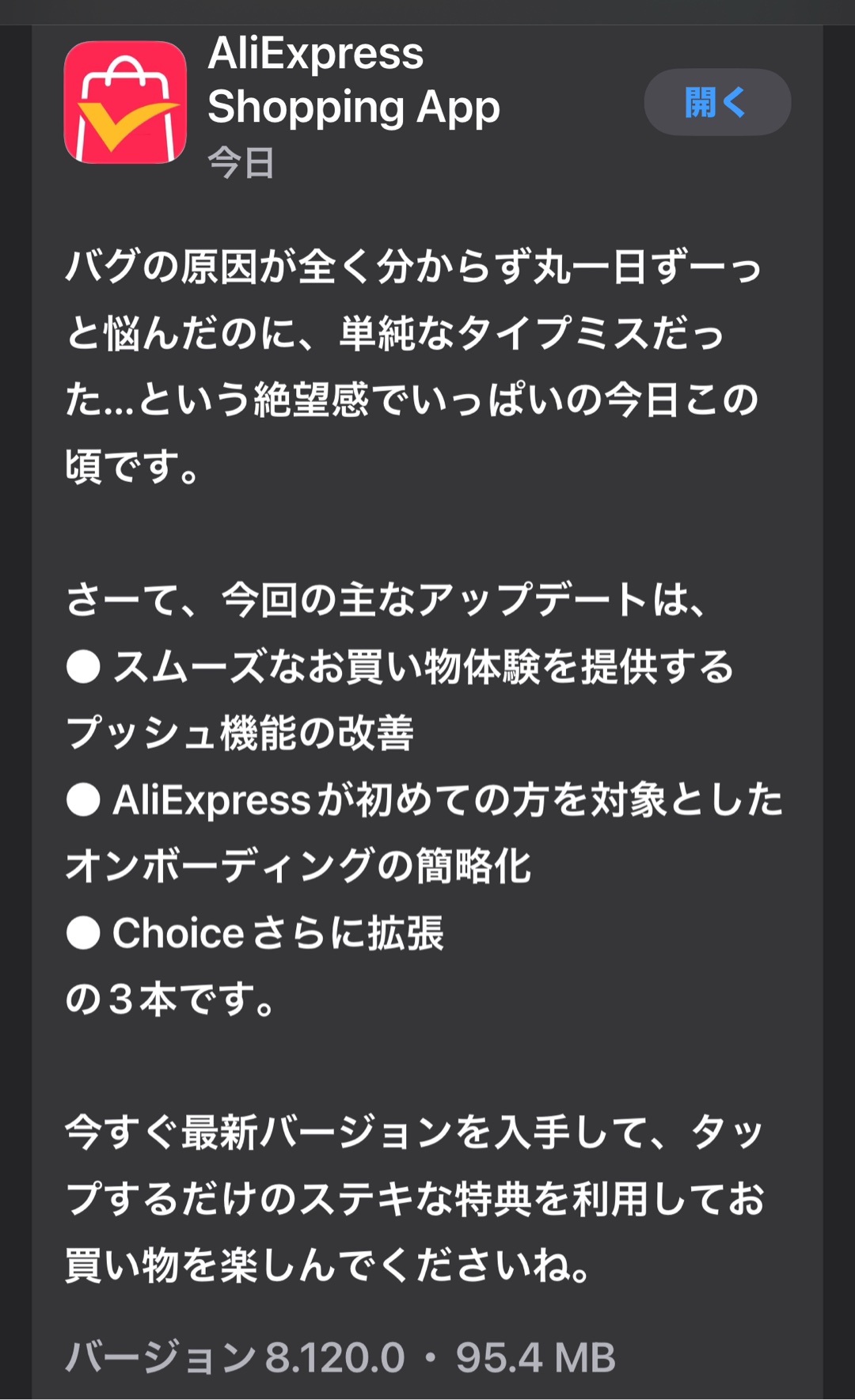Click the 買い物を楽しんでくださいね line
The image size is (855, 1400).
point(328,1265)
